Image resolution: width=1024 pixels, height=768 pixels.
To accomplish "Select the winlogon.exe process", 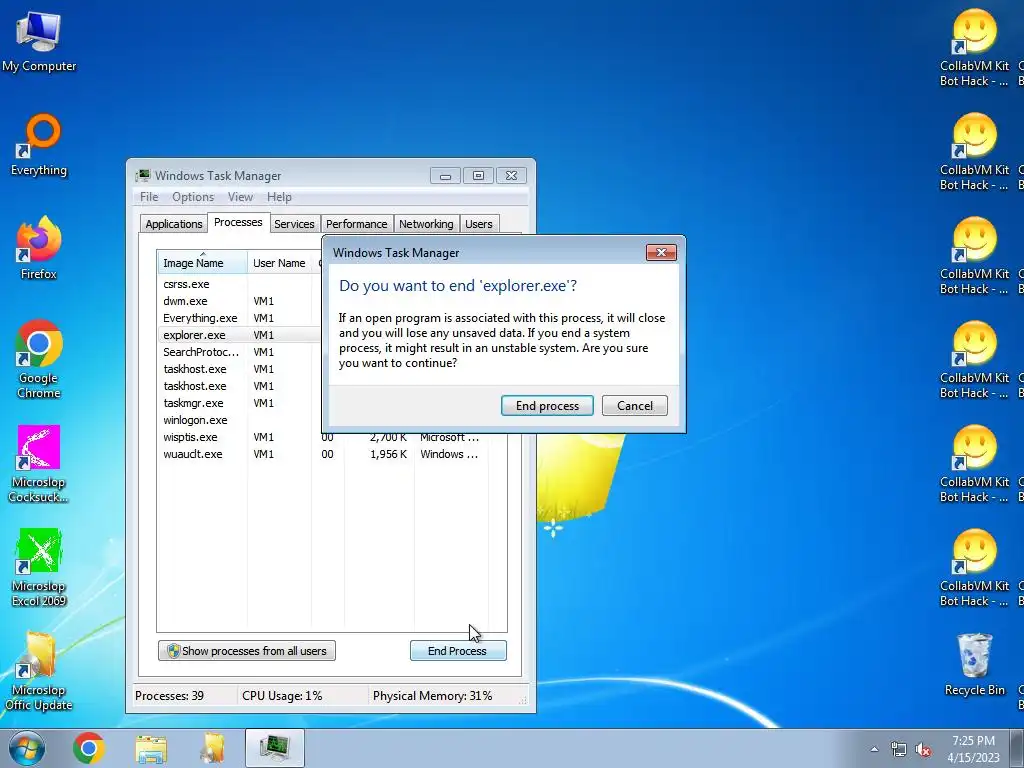I will (239, 420).
